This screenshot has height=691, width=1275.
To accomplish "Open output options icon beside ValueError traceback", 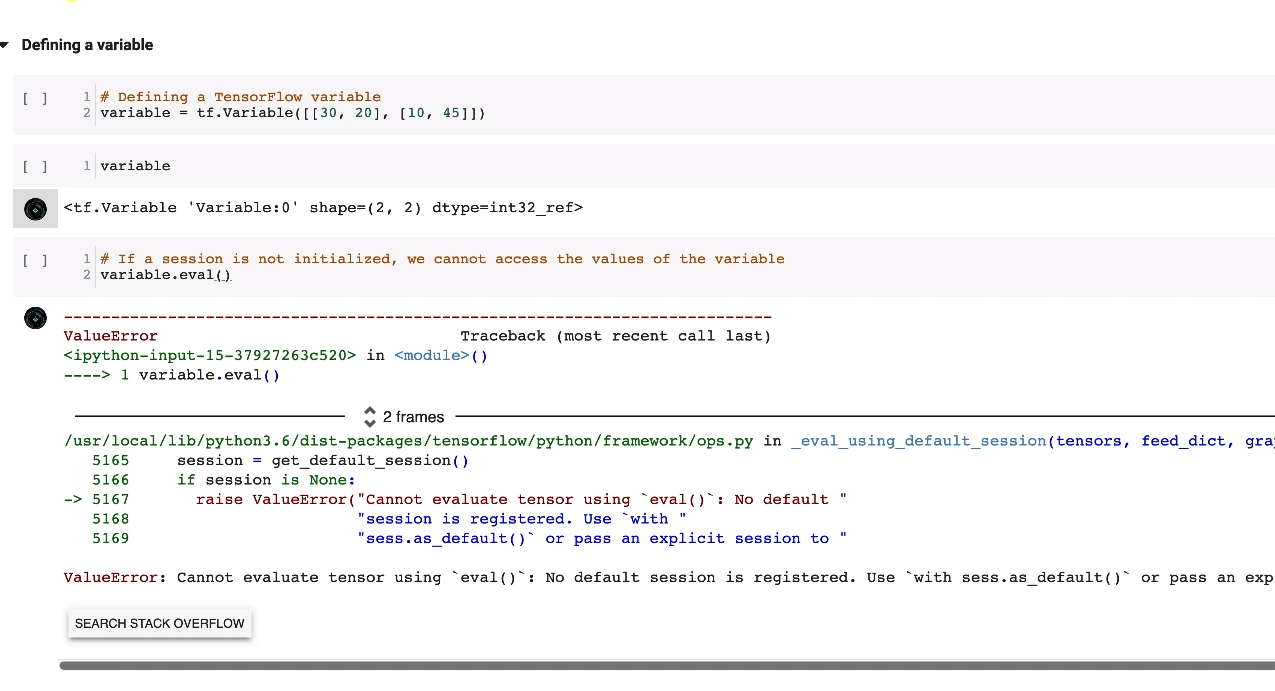I will 35,318.
